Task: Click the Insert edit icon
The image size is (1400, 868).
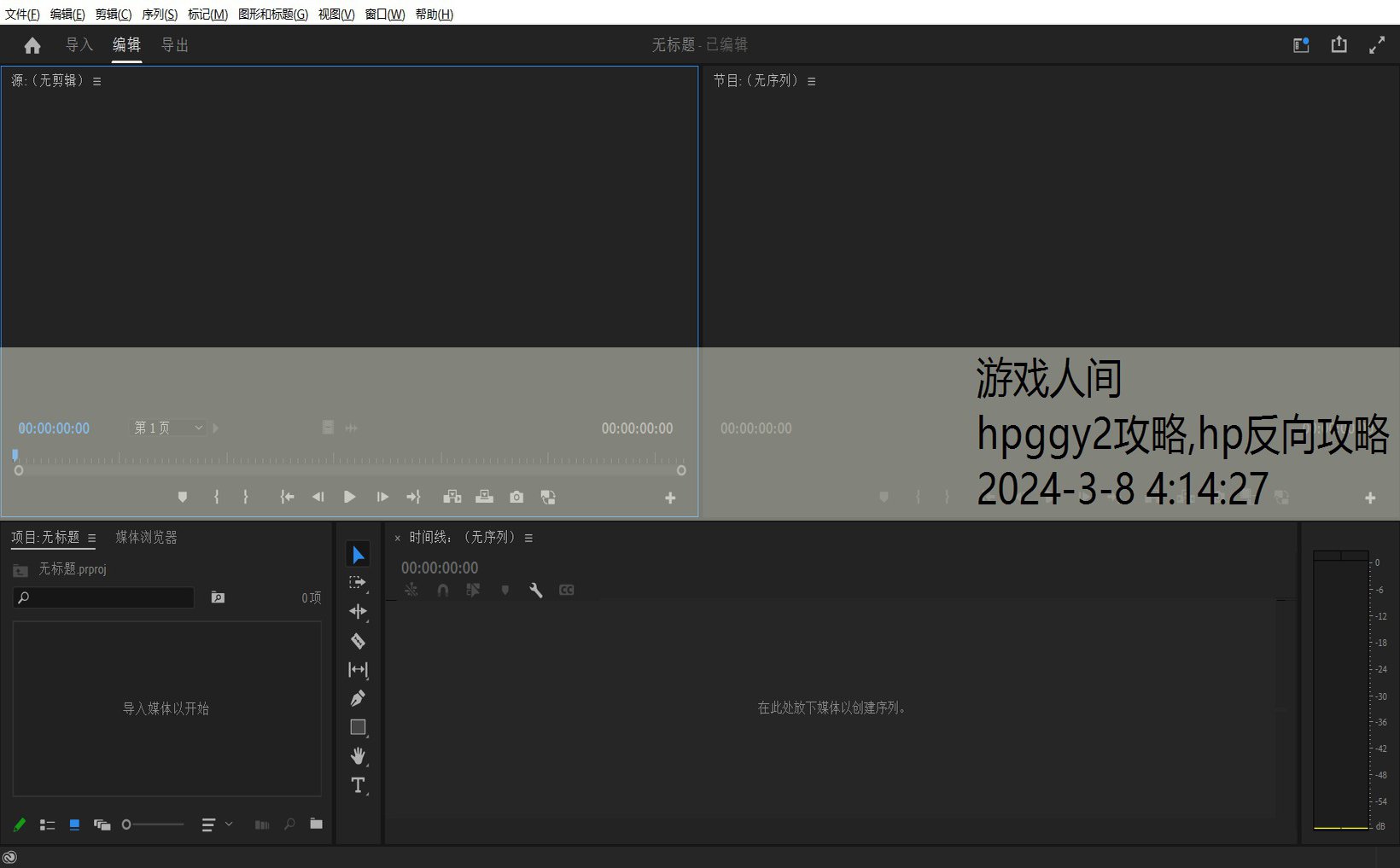Action: (x=452, y=497)
